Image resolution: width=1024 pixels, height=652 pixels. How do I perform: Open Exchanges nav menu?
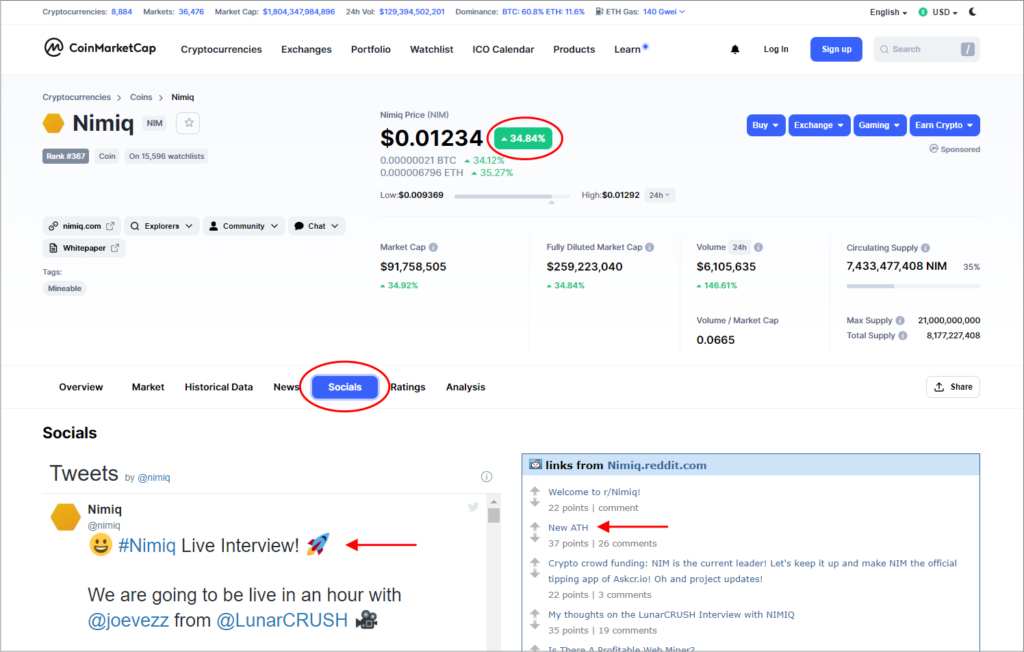tap(306, 49)
